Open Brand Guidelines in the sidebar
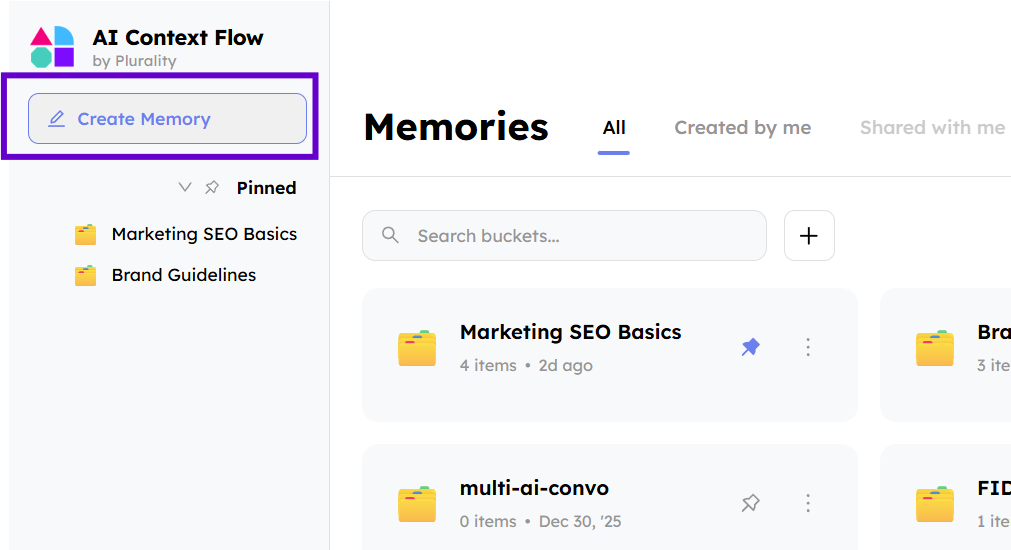 pyautogui.click(x=183, y=275)
